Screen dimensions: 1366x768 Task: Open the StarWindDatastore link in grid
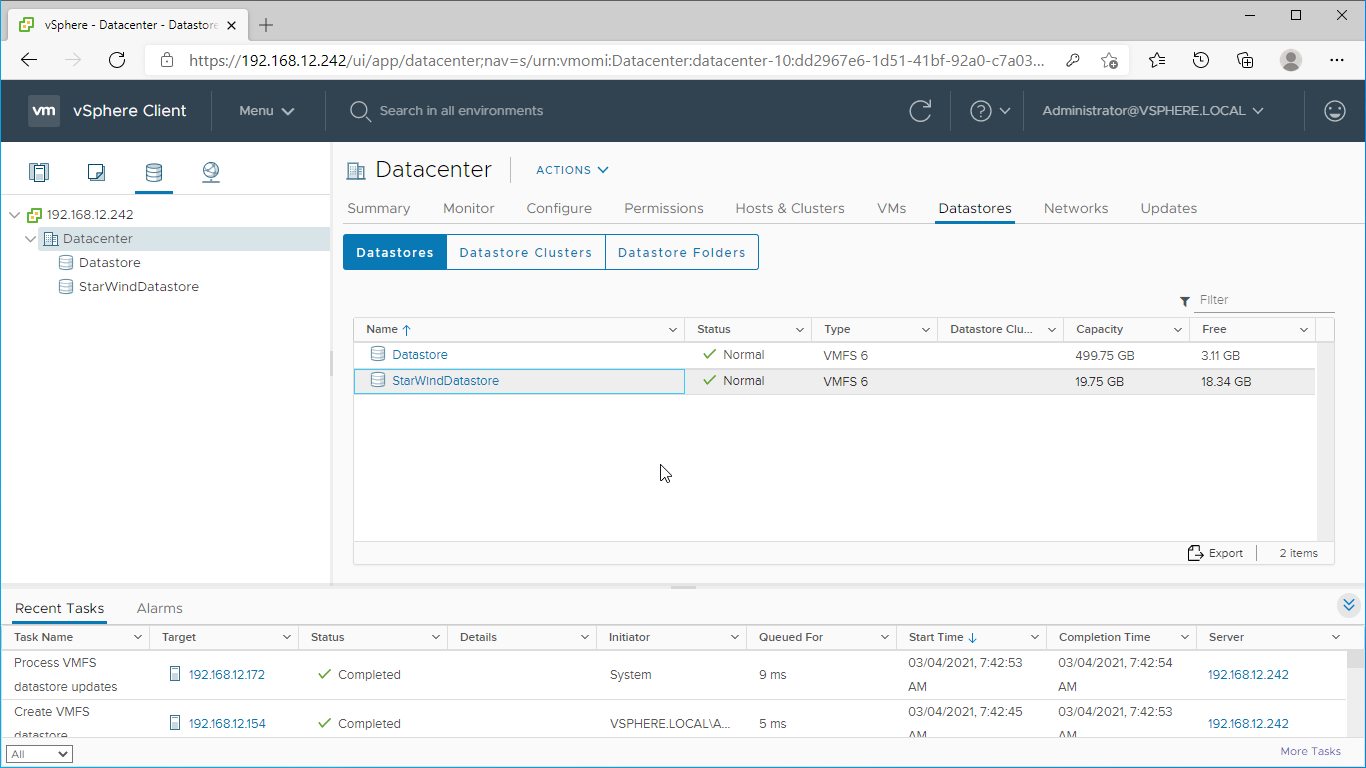[445, 381]
